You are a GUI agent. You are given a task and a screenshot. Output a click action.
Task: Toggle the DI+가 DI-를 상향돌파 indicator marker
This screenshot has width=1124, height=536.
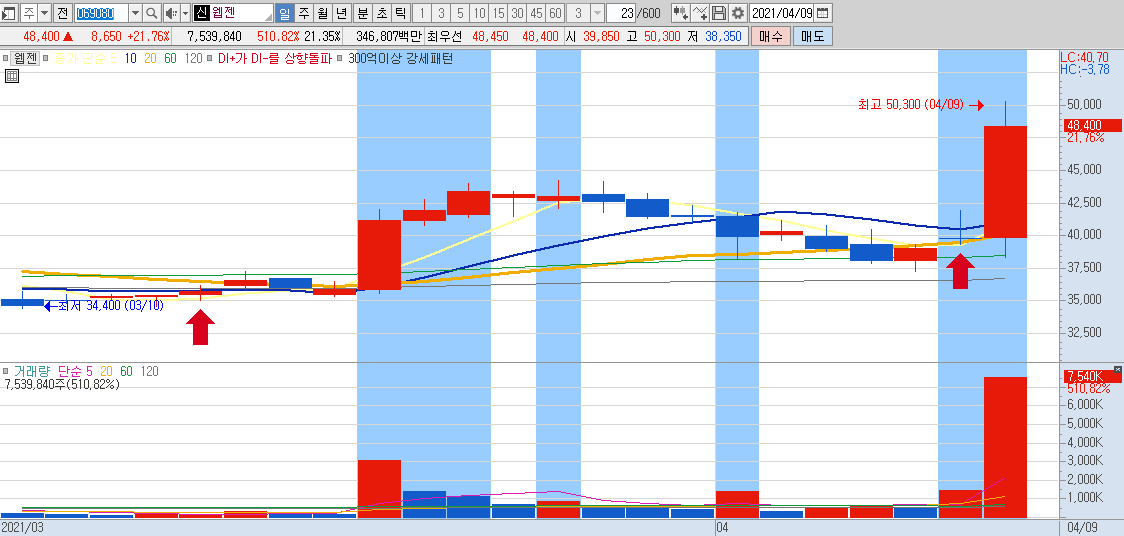(x=211, y=59)
